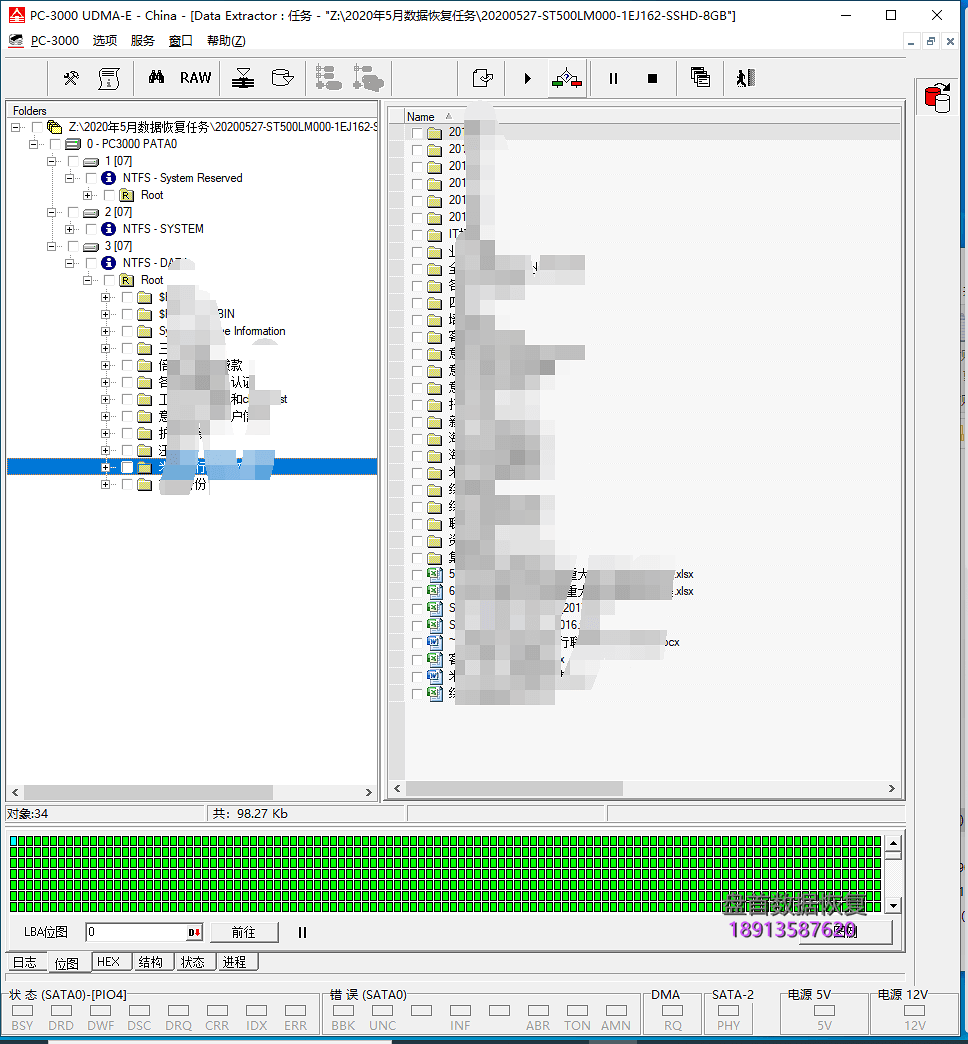Collapse the Z:\ task root node
The width and height of the screenshot is (968, 1044).
click(15, 127)
